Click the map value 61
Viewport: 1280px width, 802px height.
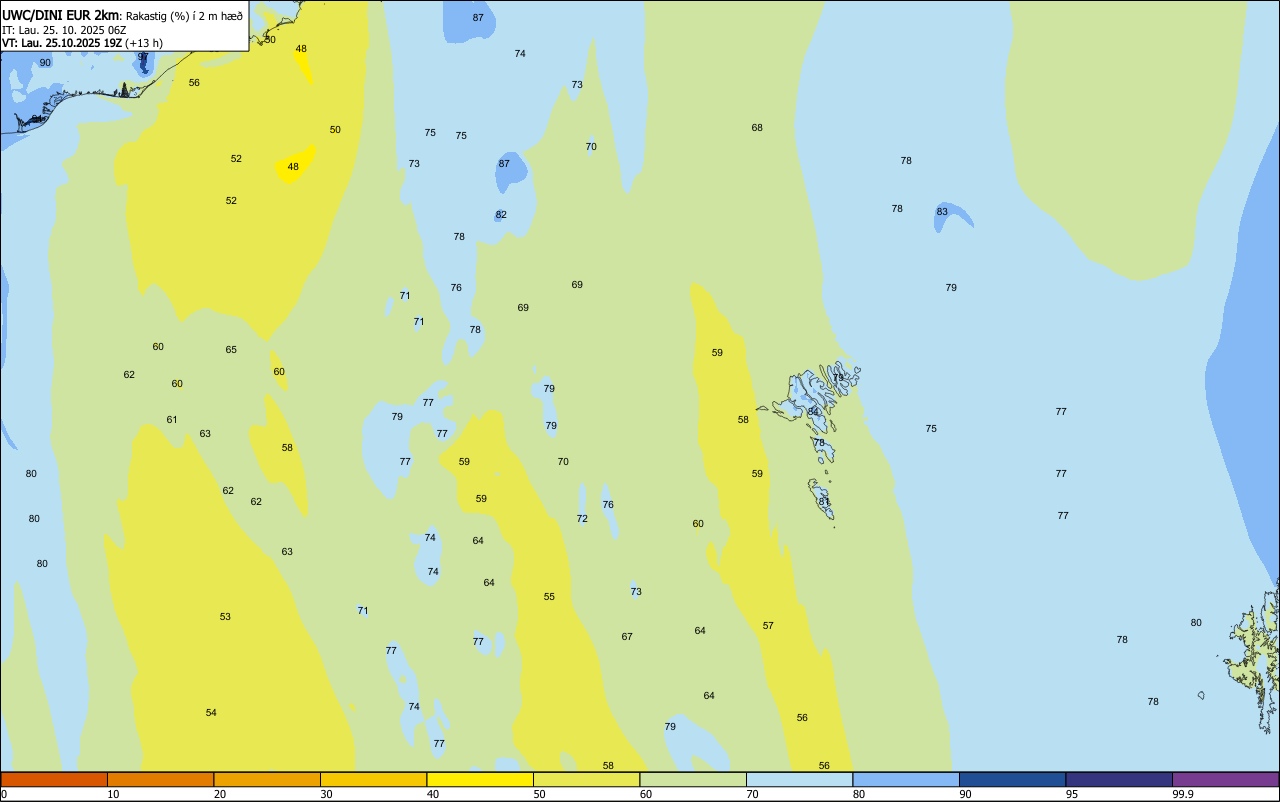(x=172, y=420)
